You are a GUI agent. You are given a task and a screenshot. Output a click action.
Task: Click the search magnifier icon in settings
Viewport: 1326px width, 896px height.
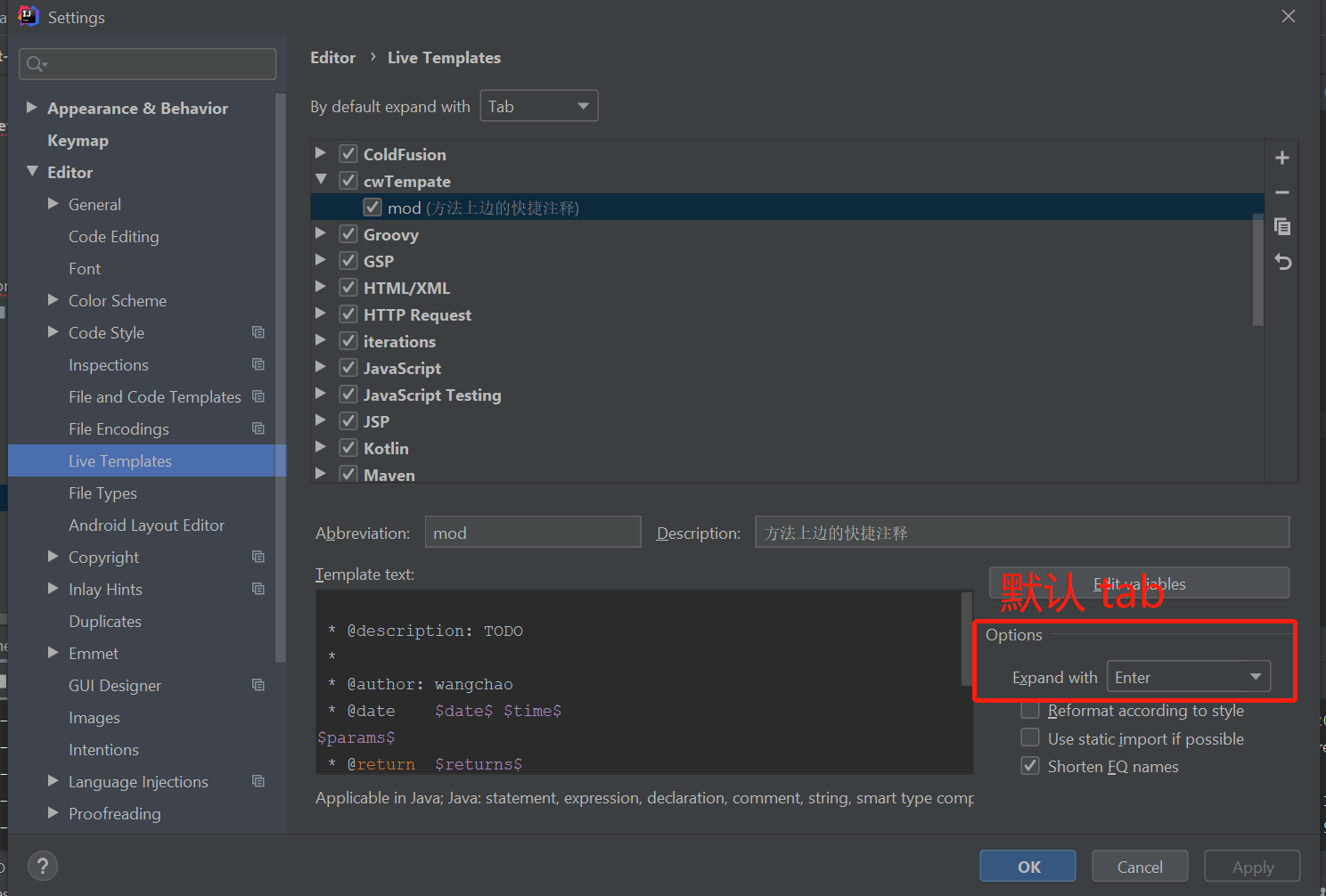pos(37,64)
